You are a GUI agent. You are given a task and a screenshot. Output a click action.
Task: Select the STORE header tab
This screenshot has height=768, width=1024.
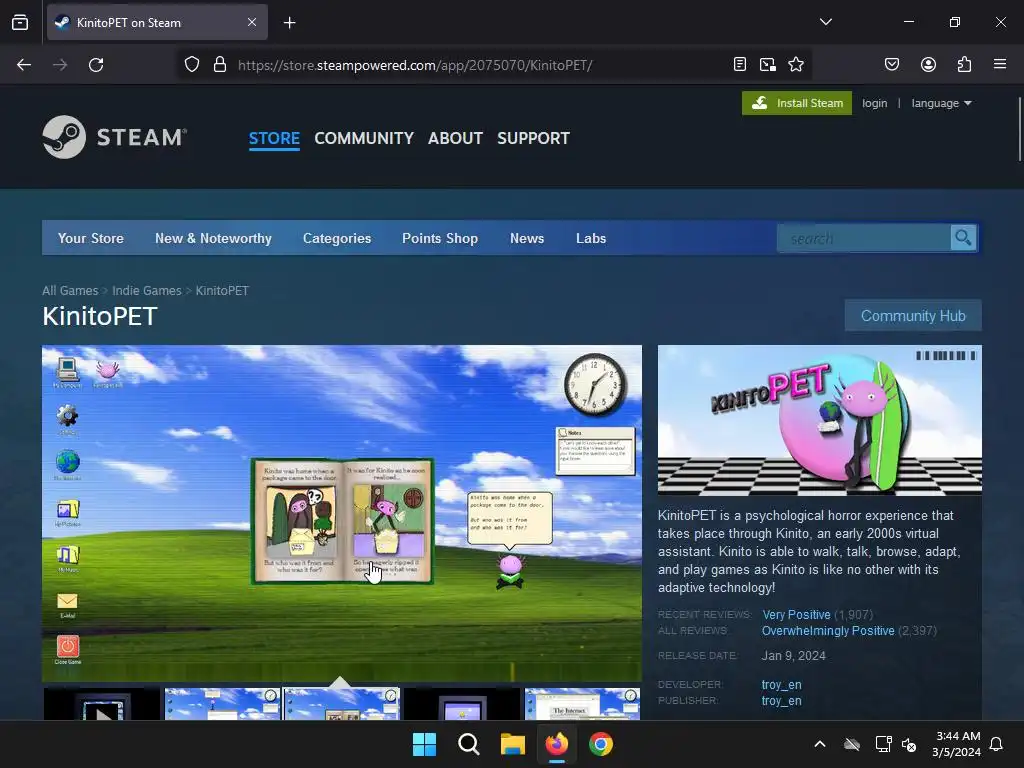[x=274, y=138]
